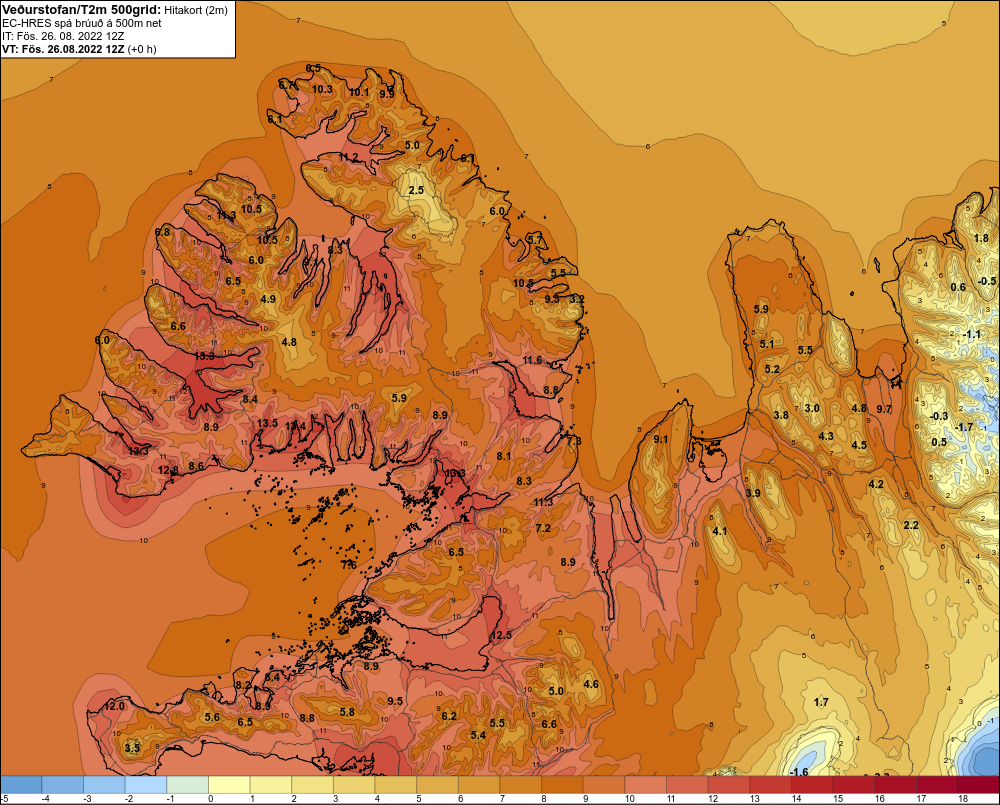Click legend swatch between 4 and 5
The image size is (1000, 805).
[396, 785]
